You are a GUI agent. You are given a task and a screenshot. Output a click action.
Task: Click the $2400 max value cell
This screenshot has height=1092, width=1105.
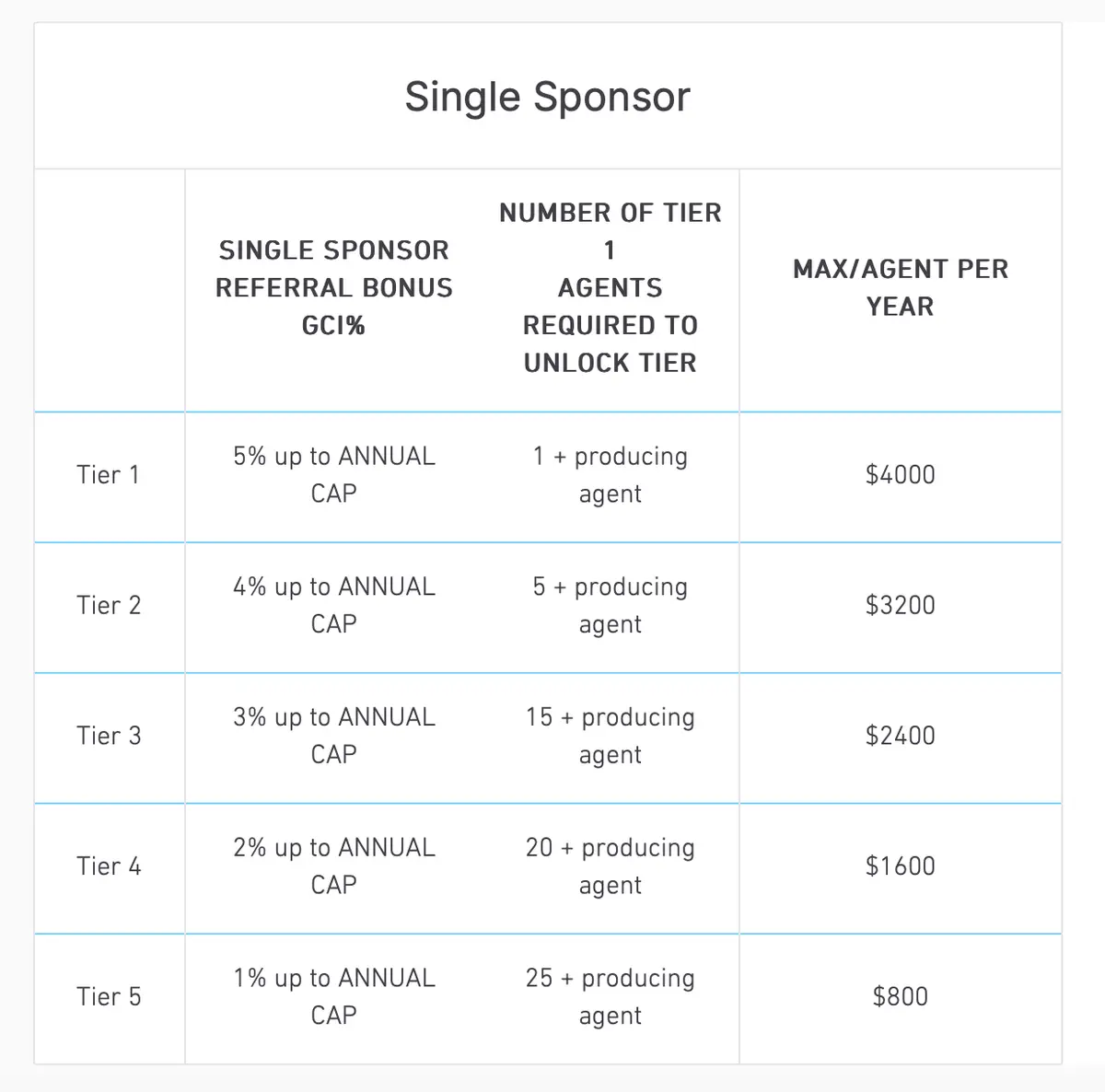(901, 736)
